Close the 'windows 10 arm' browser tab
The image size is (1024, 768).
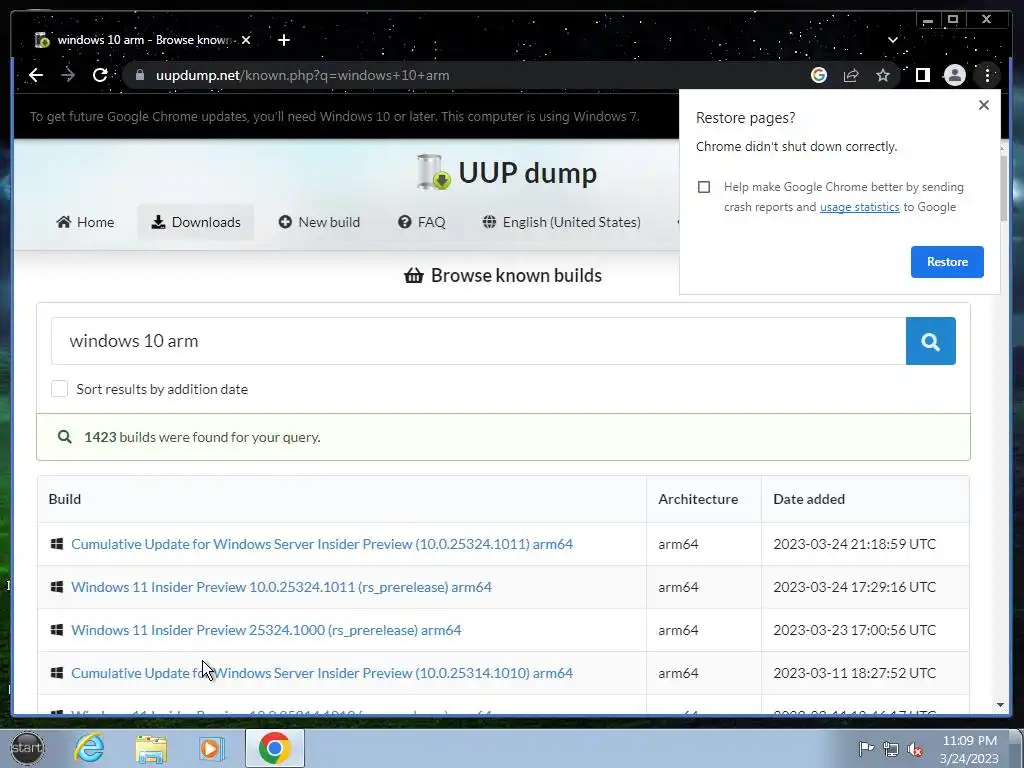coord(246,40)
